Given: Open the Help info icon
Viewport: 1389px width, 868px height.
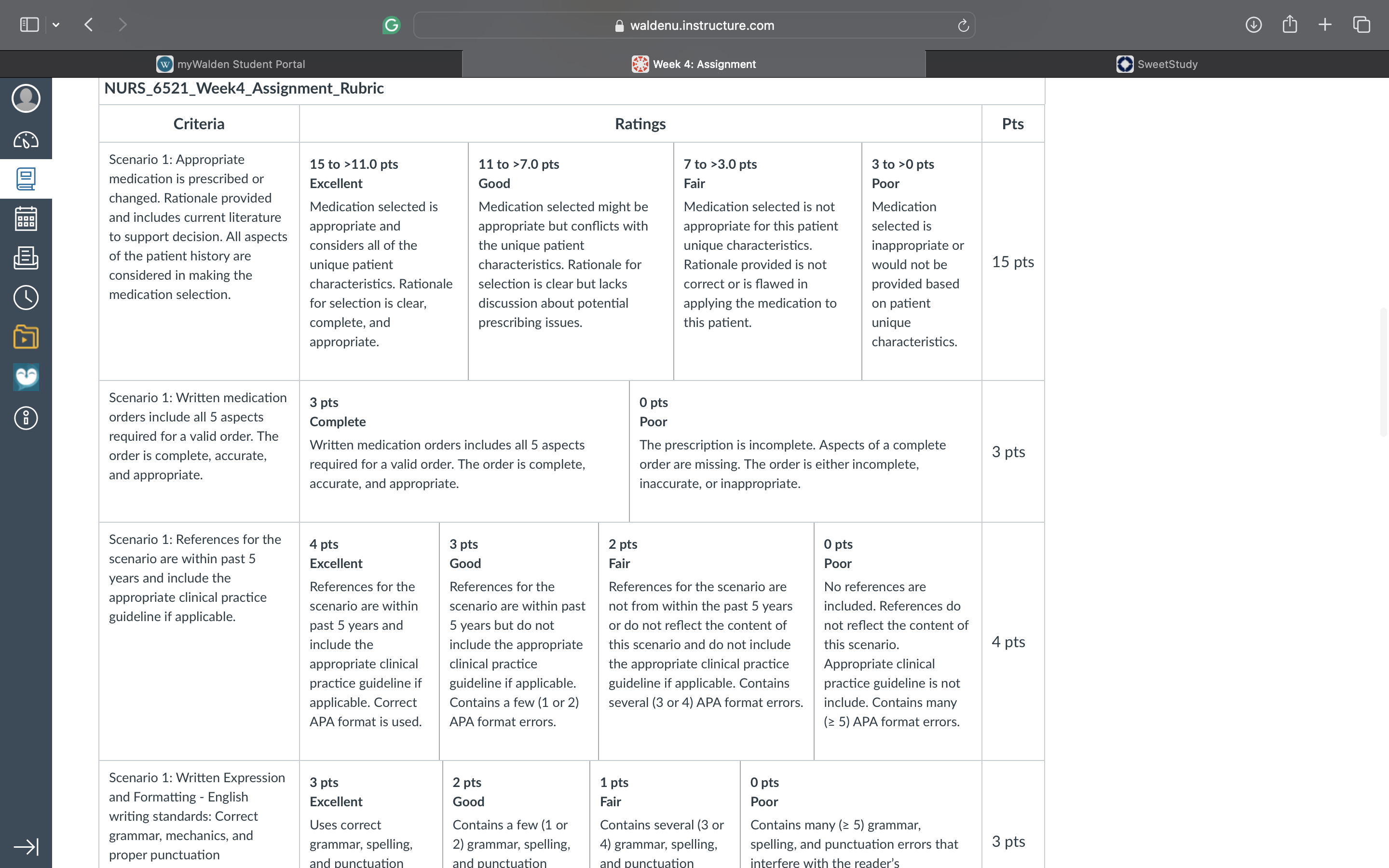Looking at the screenshot, I should pyautogui.click(x=26, y=418).
